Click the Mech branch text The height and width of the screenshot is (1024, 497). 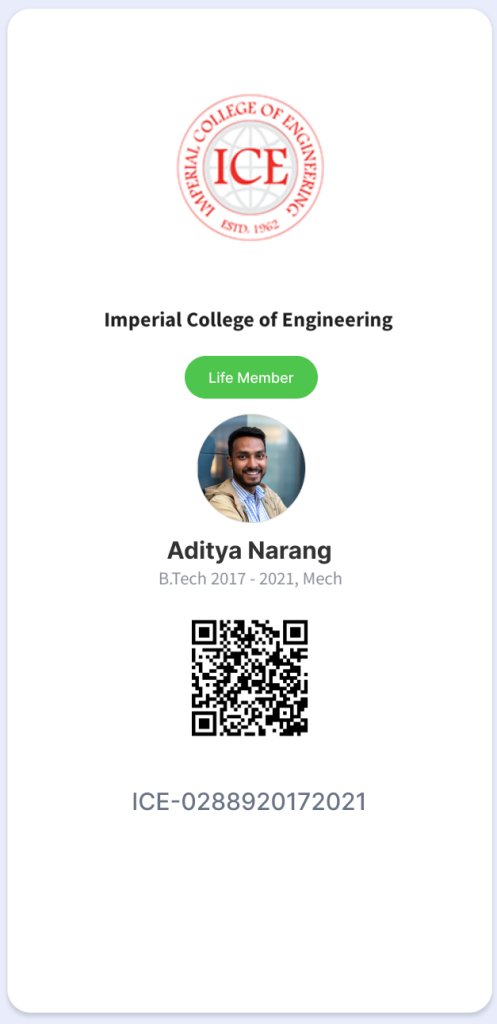coord(323,579)
